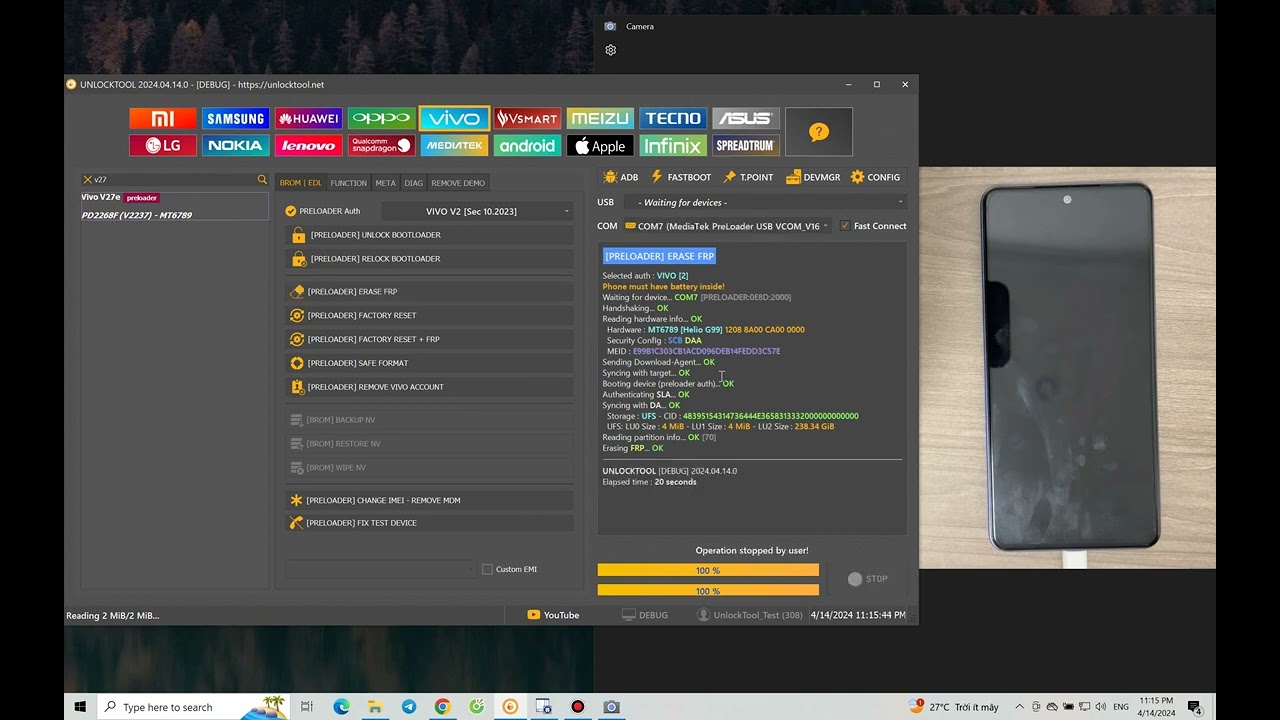
Task: Click PRELOADER RELOCK BOOTLOADER button
Action: (430, 259)
